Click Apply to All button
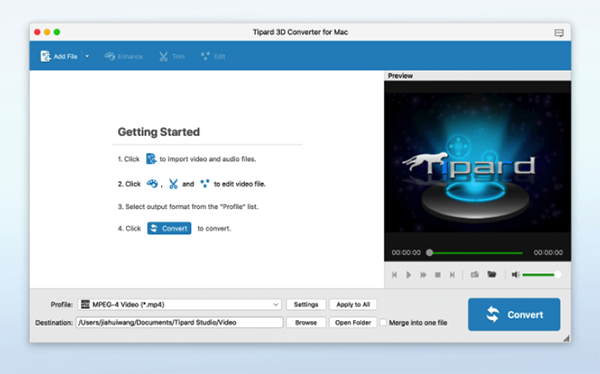Image resolution: width=600 pixels, height=374 pixels. pos(353,304)
